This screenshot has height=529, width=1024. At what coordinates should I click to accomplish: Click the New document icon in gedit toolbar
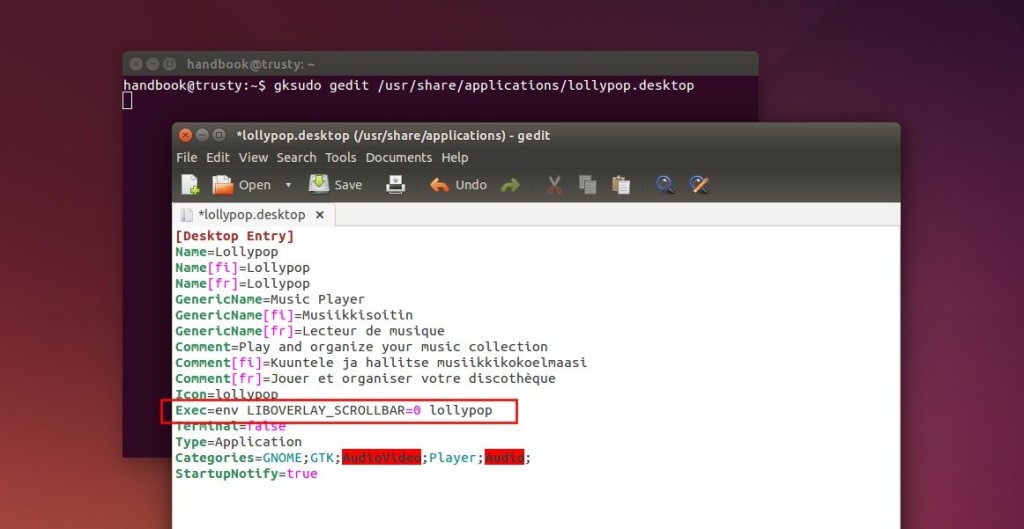click(x=190, y=185)
